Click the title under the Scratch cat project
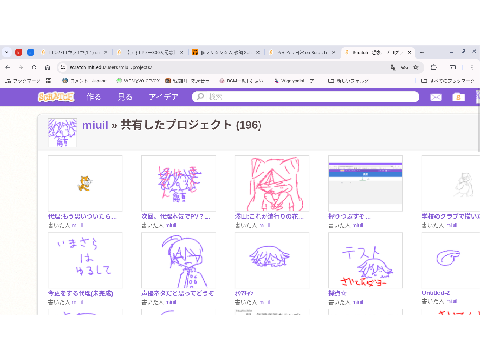 point(82,216)
